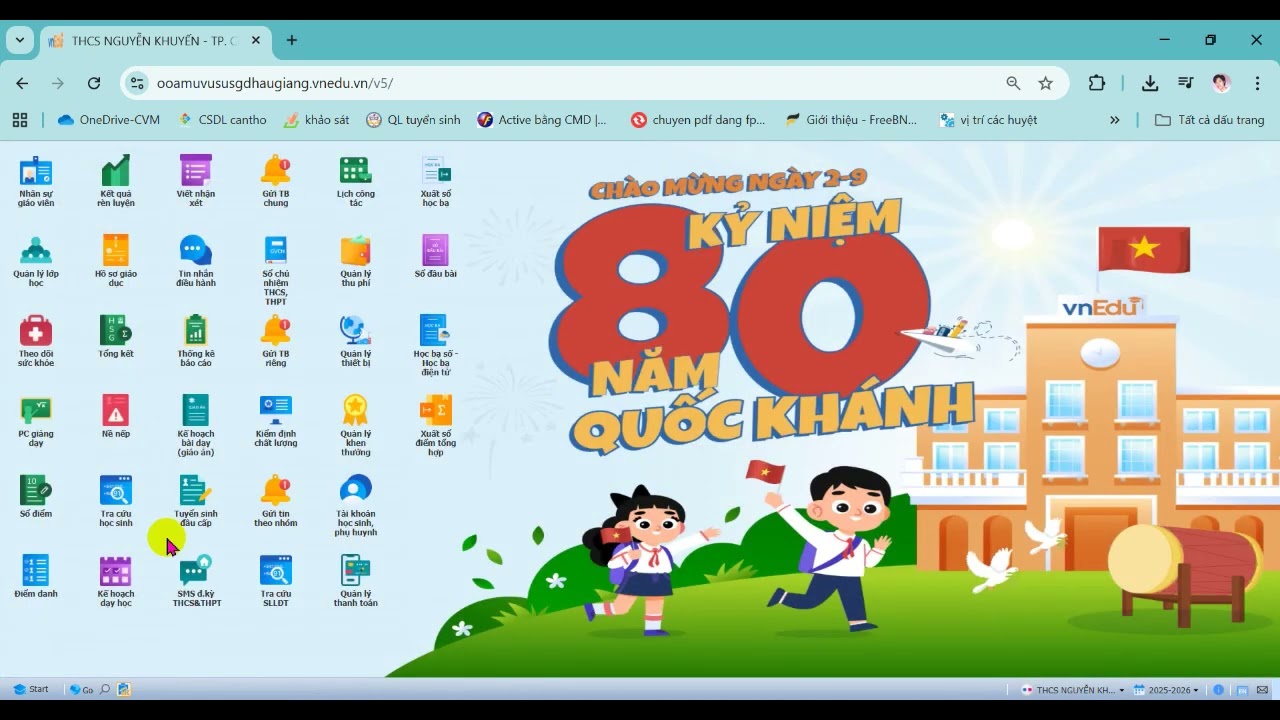Click the zoom magnifier in address bar

(x=1013, y=83)
